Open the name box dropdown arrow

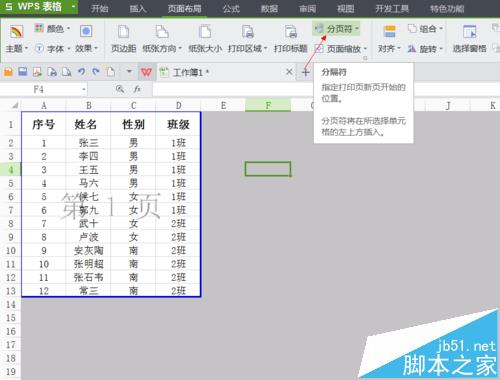tap(84, 89)
